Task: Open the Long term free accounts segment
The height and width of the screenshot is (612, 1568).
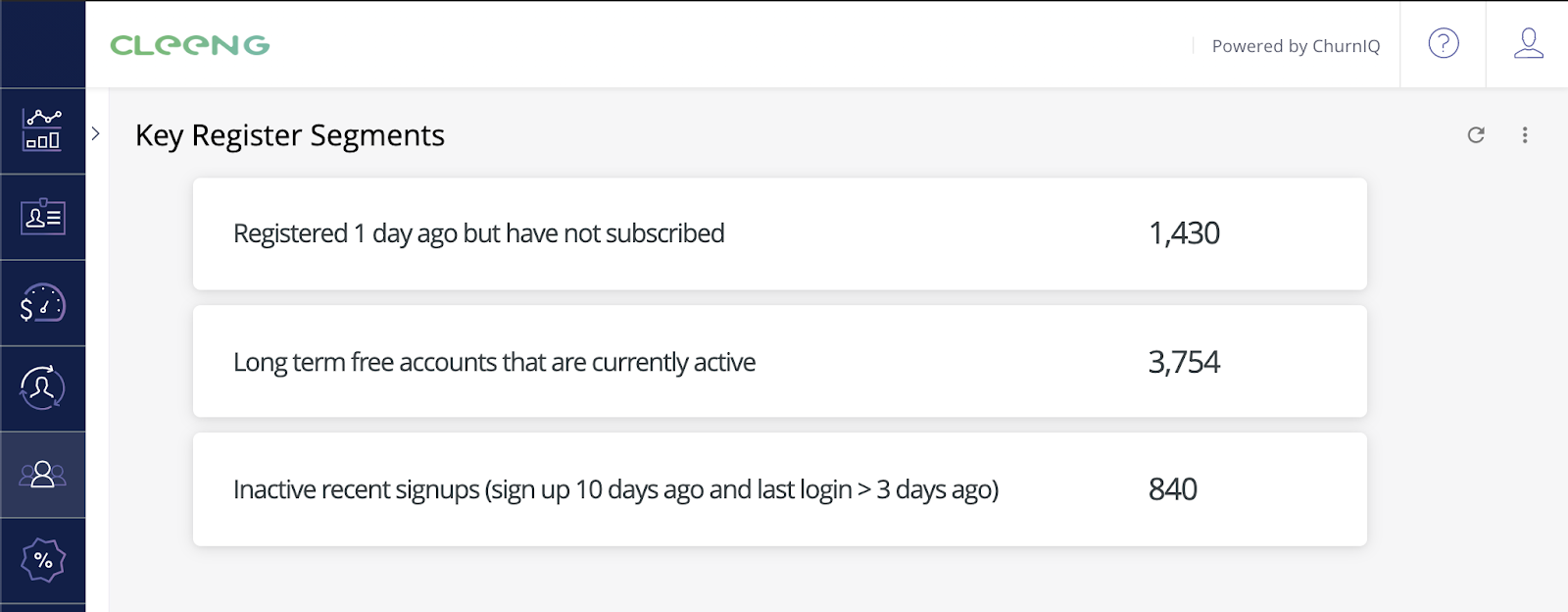Action: pyautogui.click(x=494, y=362)
